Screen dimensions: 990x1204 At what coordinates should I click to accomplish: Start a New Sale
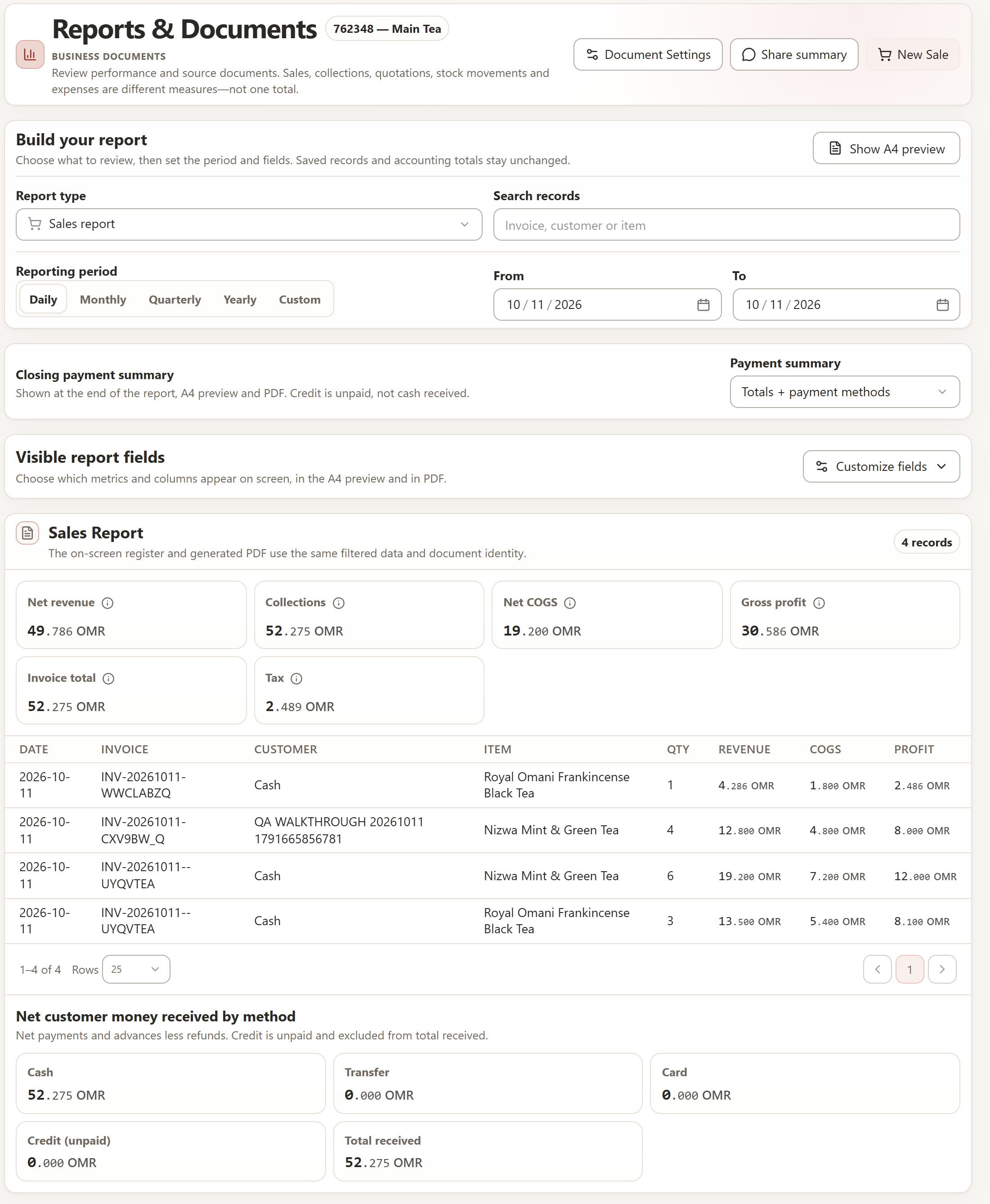[x=913, y=55]
